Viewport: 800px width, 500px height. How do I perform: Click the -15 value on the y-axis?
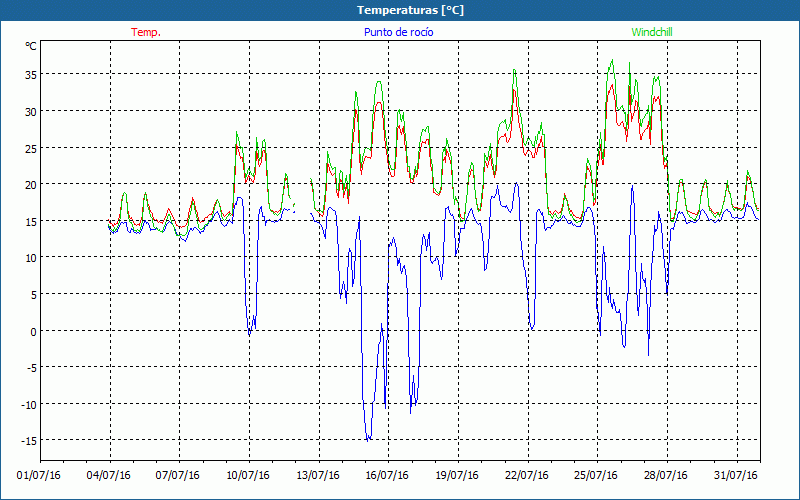tap(29, 441)
